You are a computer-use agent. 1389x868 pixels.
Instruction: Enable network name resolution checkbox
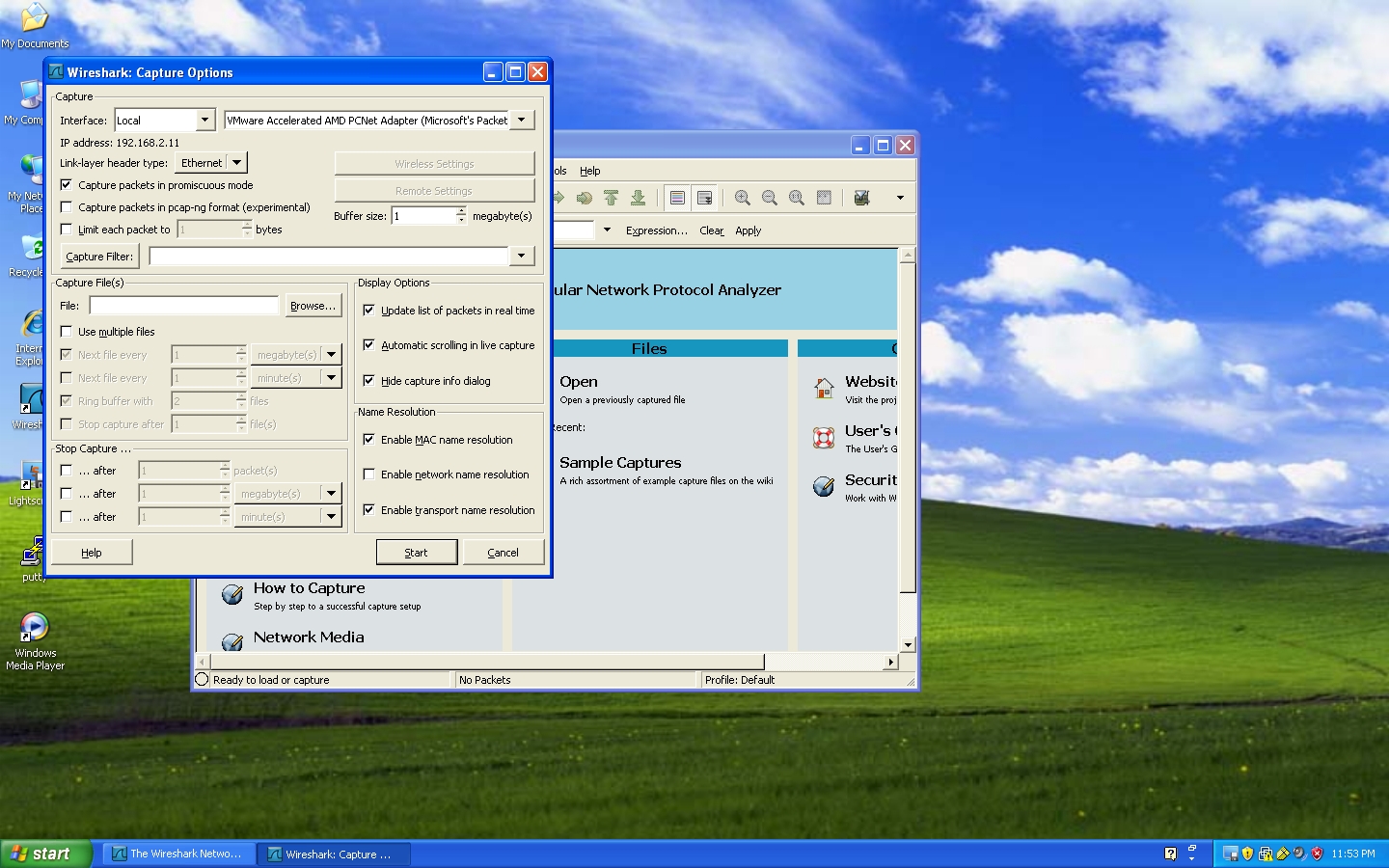pos(368,475)
